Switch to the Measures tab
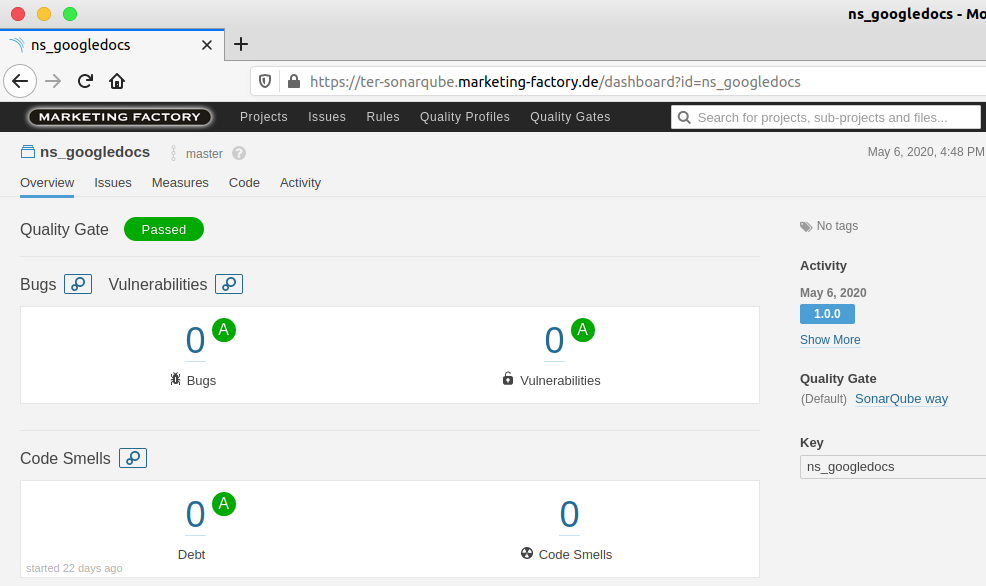986x586 pixels. (180, 183)
